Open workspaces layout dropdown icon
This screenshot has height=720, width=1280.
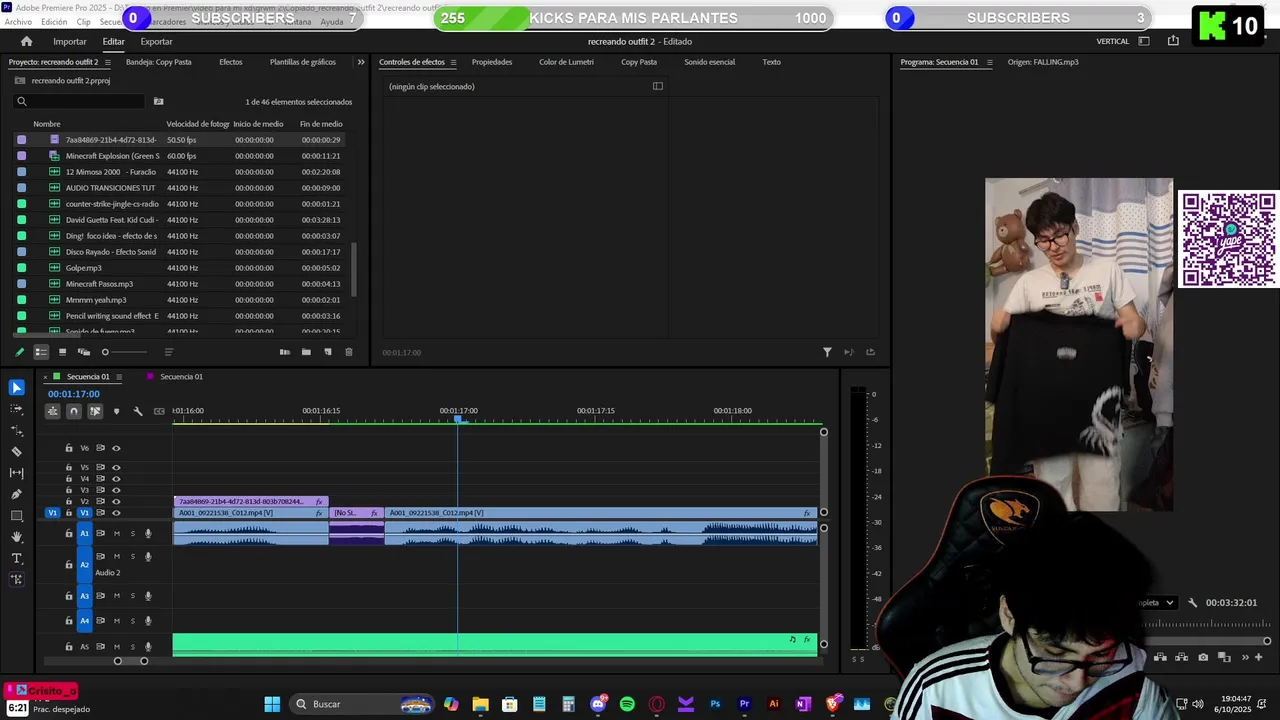[x=1144, y=41]
